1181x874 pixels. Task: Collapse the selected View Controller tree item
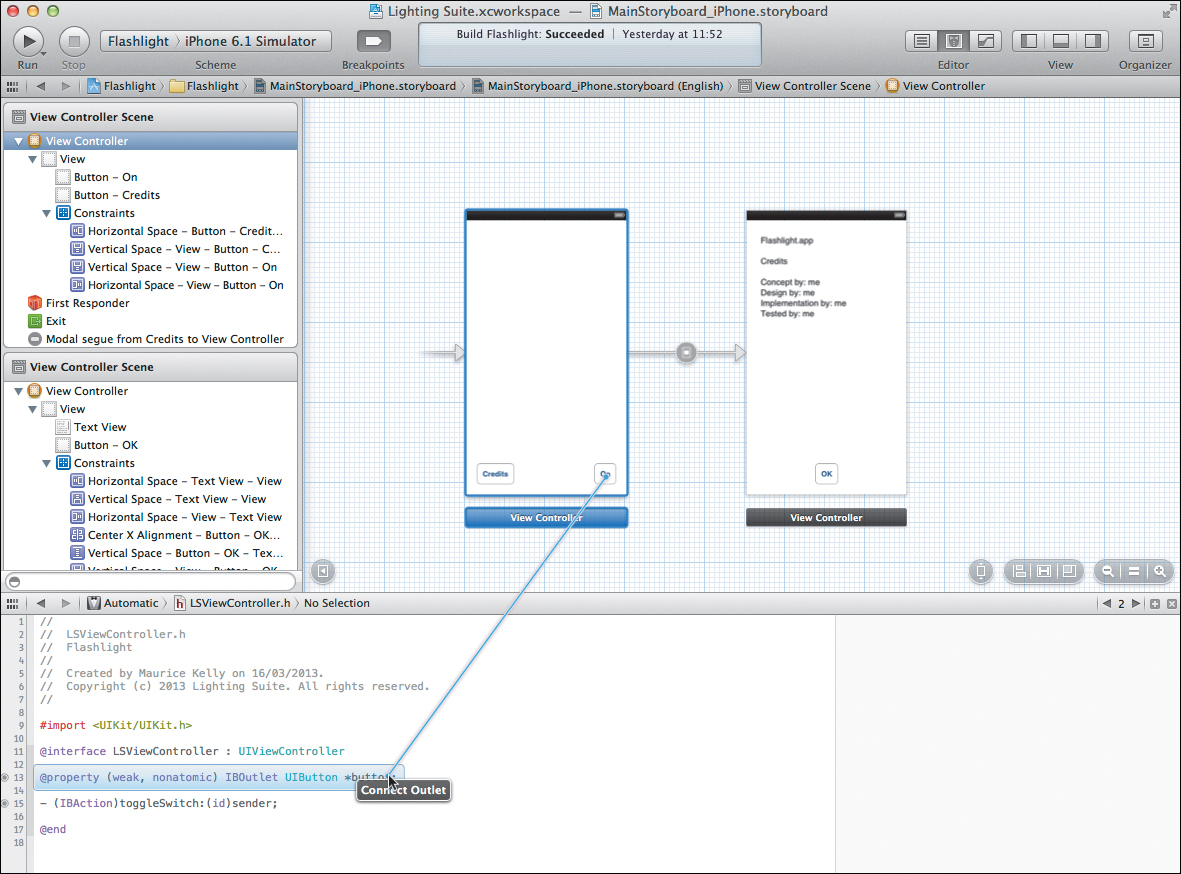pos(19,141)
